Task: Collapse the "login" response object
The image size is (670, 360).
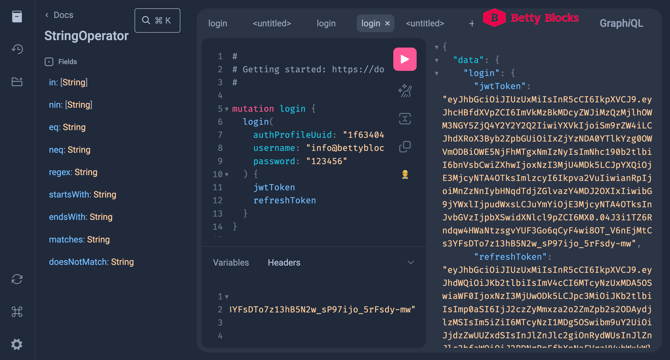Action: tap(436, 73)
